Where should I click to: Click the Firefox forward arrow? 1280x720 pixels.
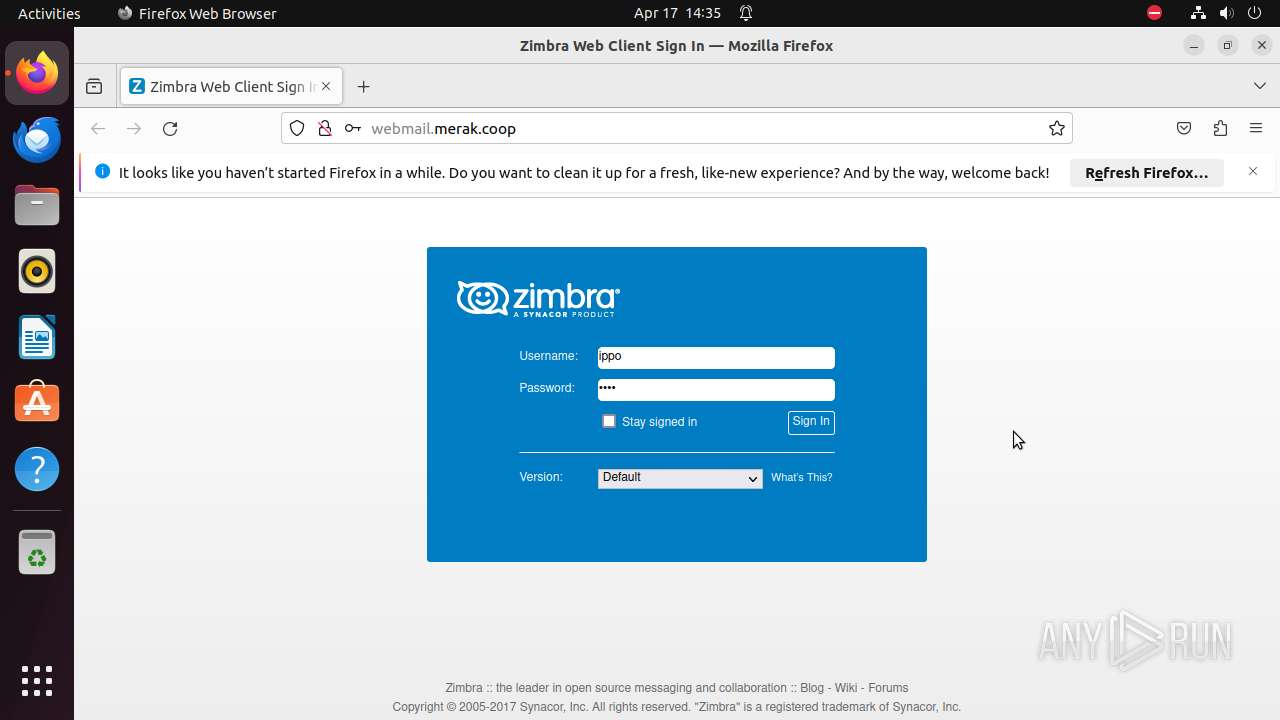point(134,128)
